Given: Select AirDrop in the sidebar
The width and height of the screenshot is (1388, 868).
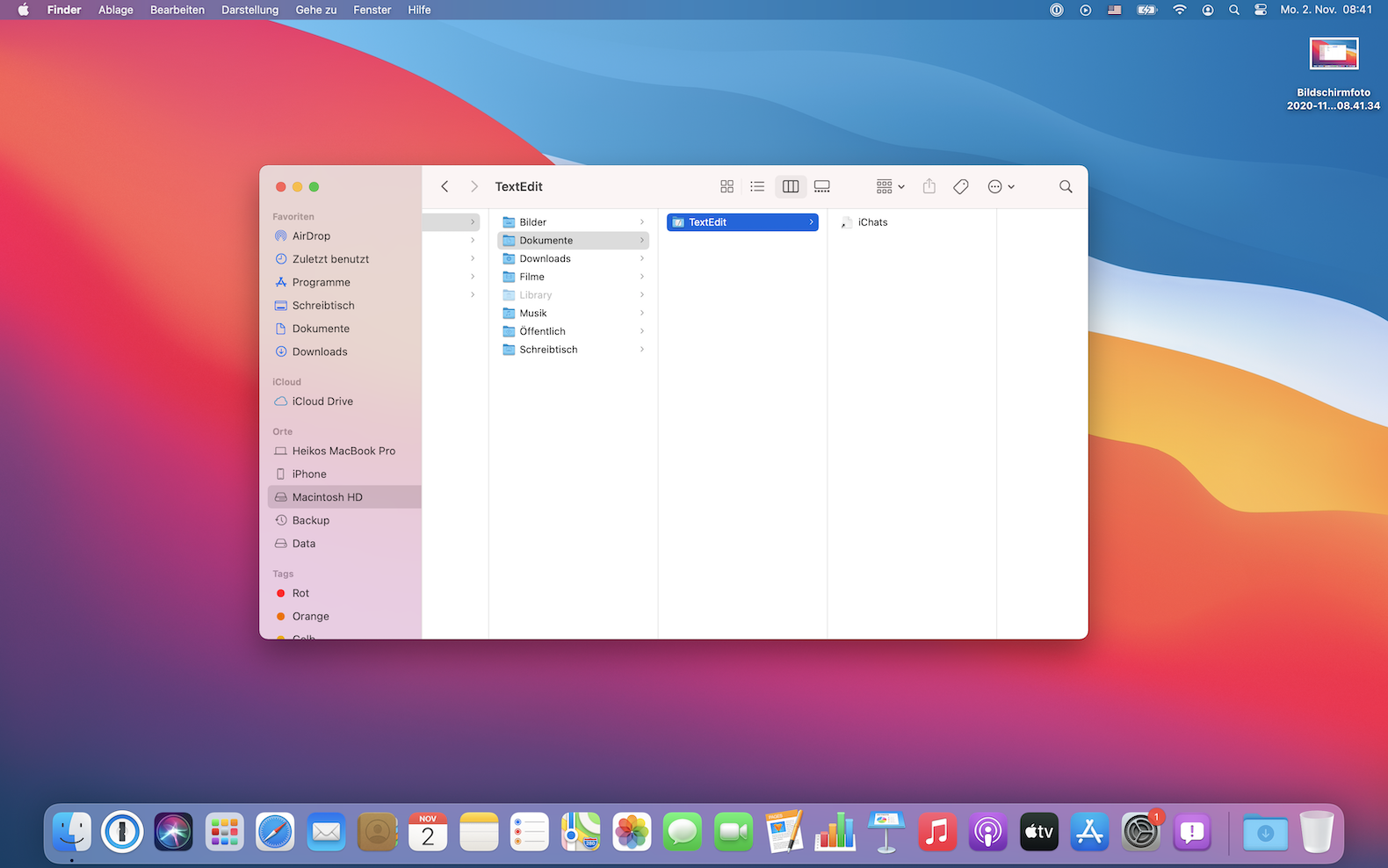Looking at the screenshot, I should tap(311, 236).
